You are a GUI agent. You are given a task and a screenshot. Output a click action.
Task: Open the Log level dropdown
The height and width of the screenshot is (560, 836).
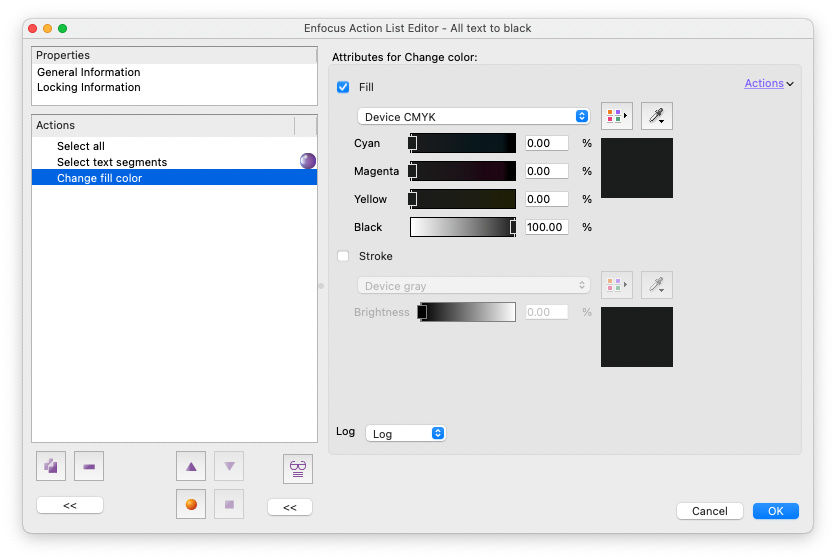click(405, 433)
